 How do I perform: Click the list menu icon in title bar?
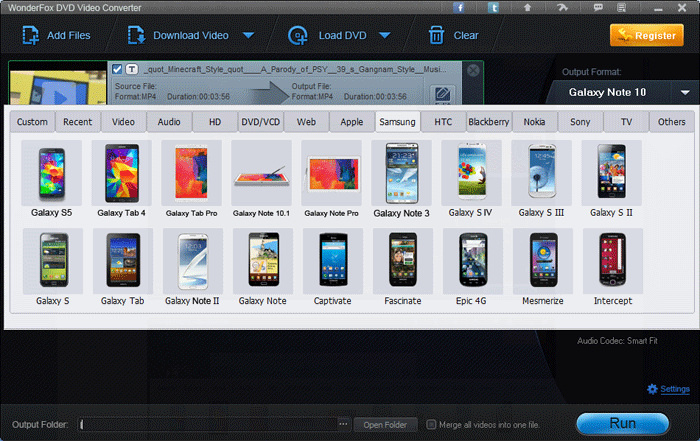click(x=621, y=8)
